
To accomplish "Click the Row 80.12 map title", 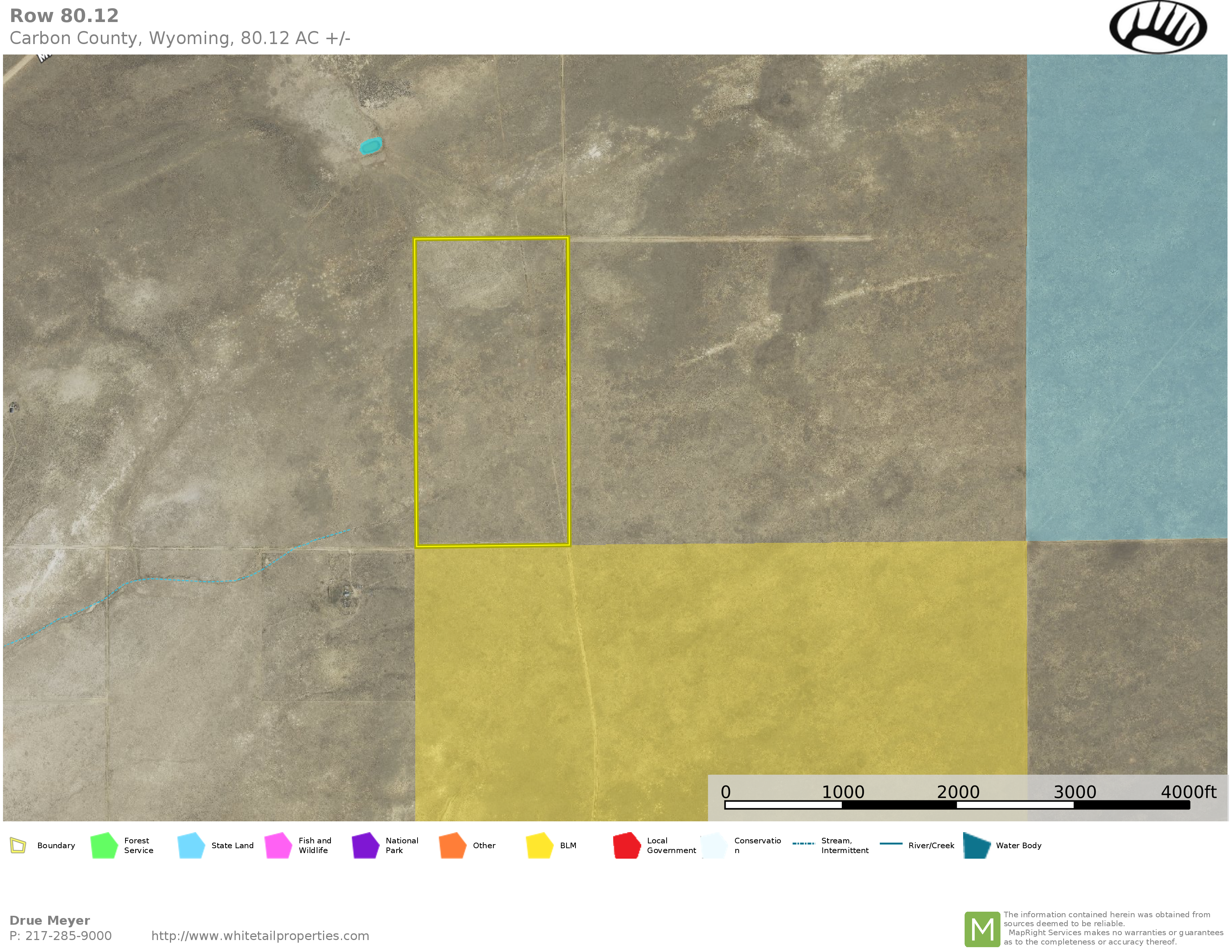I will tap(64, 16).
